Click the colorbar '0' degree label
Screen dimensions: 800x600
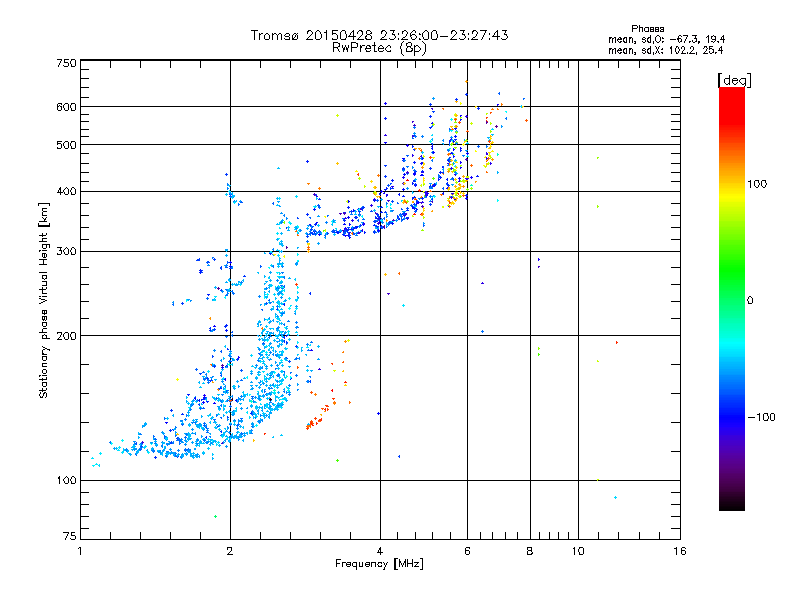tap(750, 300)
